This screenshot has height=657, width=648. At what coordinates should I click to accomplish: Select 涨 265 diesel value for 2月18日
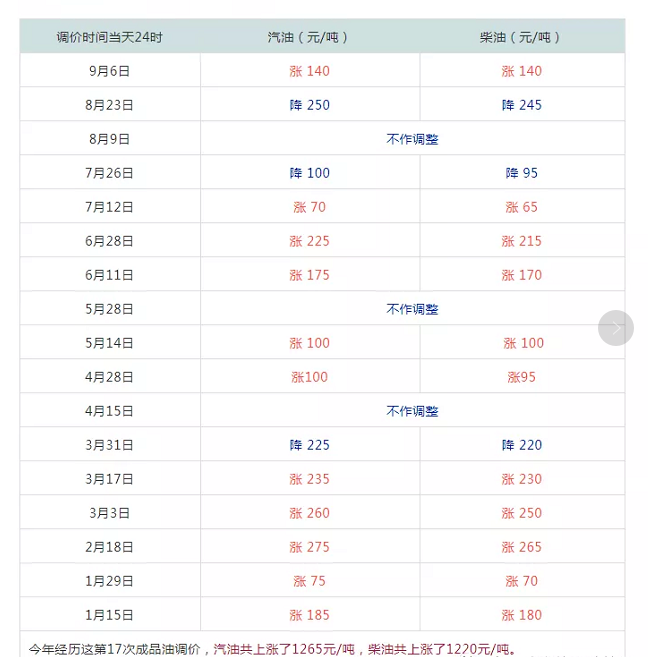click(x=521, y=547)
